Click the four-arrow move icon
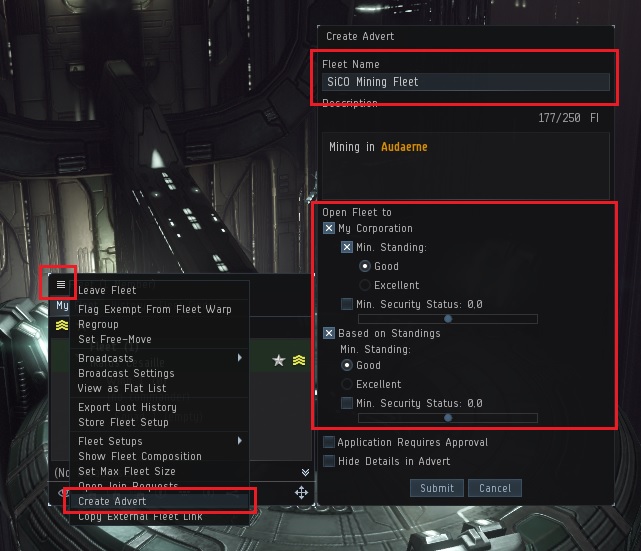The height and width of the screenshot is (551, 641). point(301,493)
